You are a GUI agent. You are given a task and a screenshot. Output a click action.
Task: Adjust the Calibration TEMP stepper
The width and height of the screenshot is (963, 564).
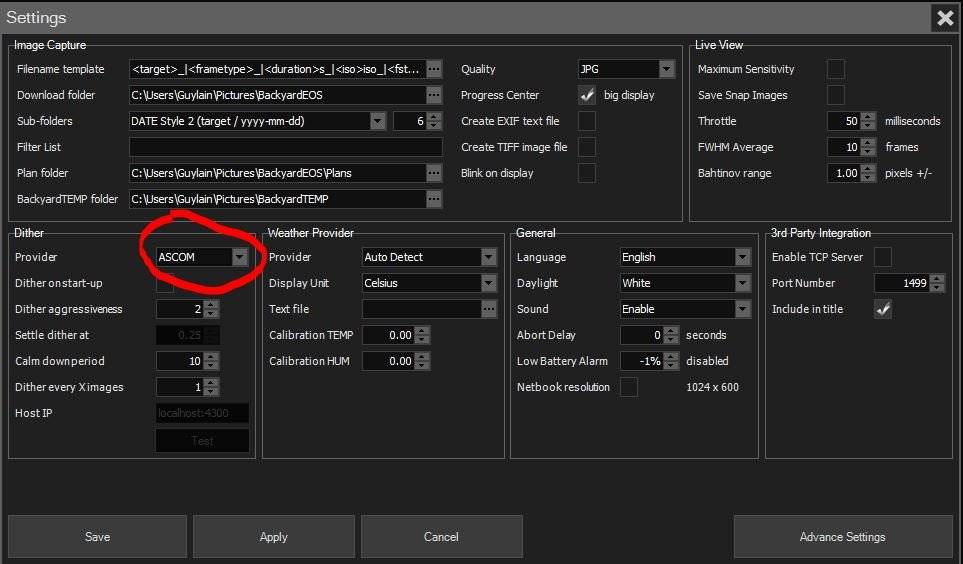coord(421,335)
